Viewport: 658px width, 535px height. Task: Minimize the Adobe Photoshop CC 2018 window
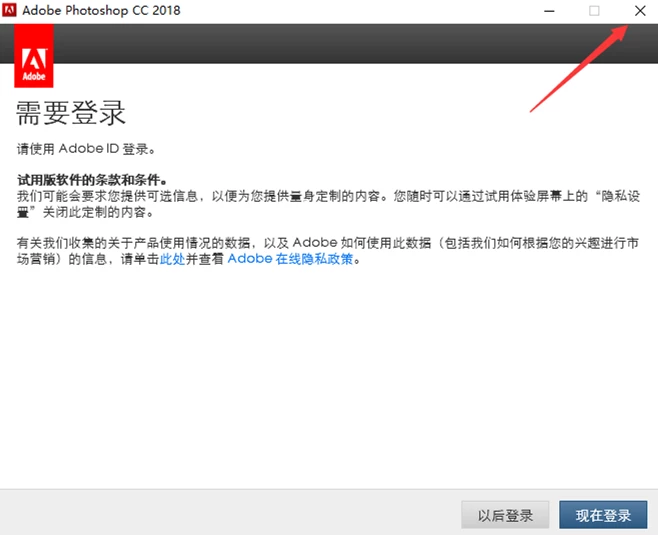pos(549,10)
